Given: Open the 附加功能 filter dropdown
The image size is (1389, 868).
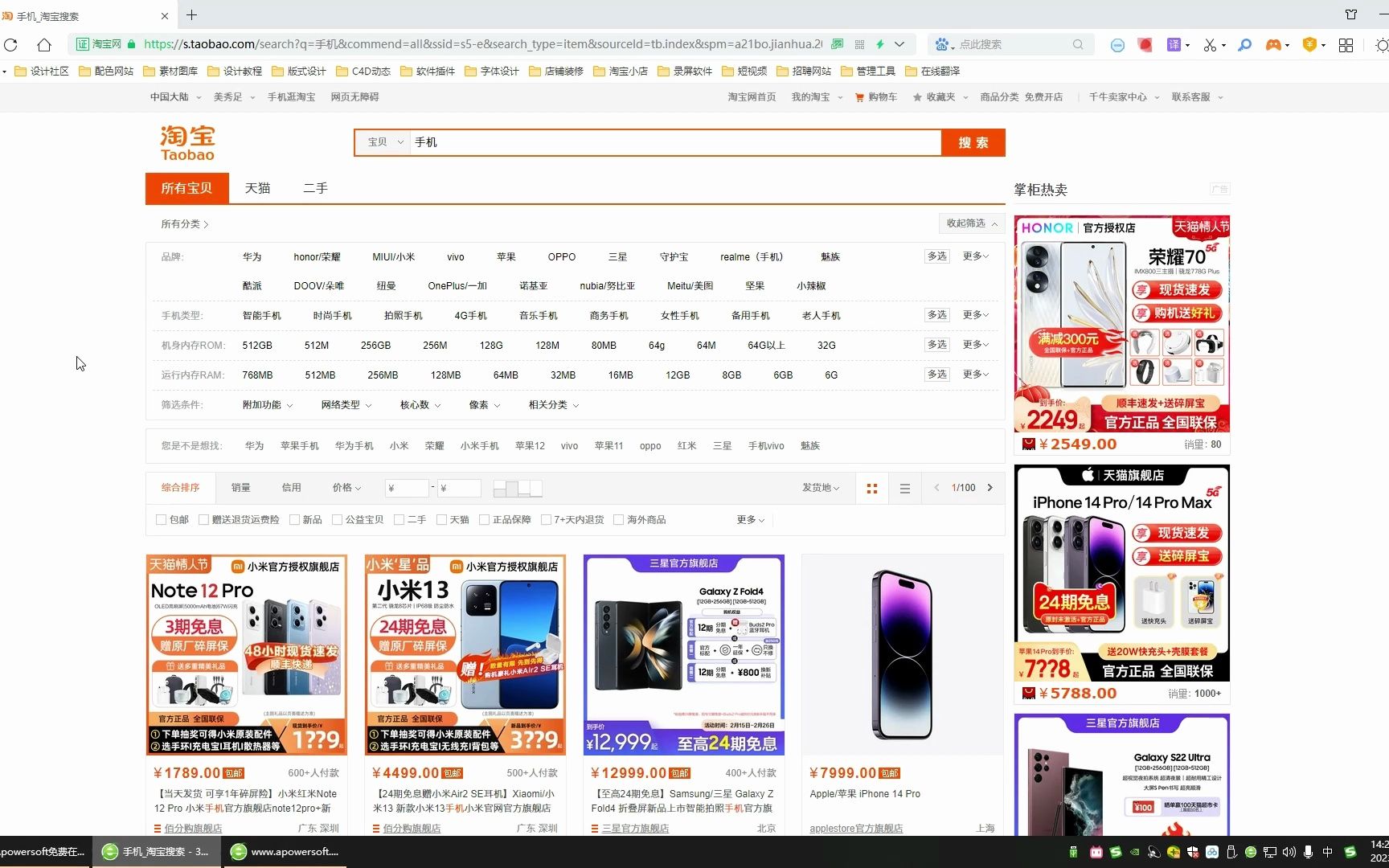Looking at the screenshot, I should pyautogui.click(x=267, y=405).
